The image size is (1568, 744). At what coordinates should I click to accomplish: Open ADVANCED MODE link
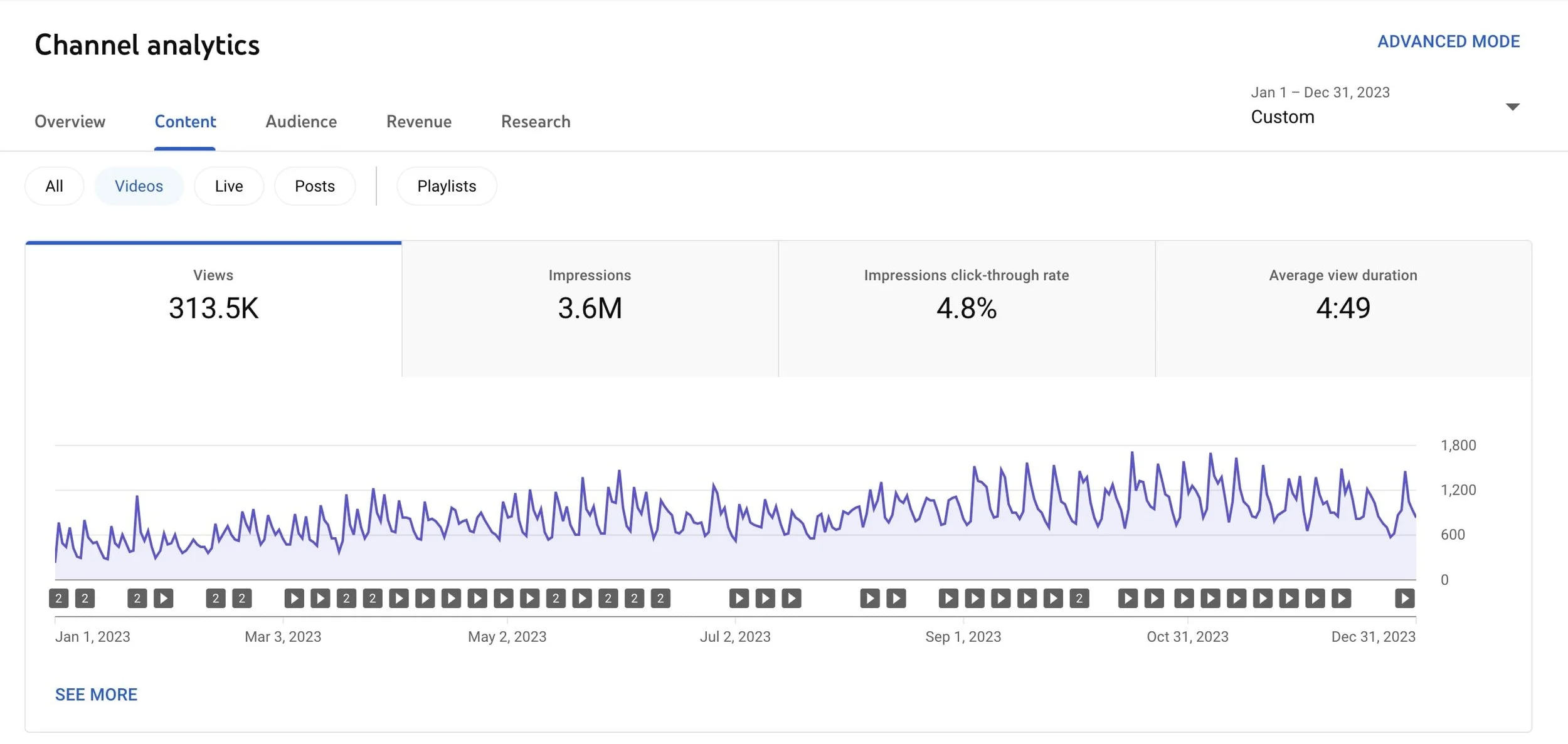point(1448,41)
